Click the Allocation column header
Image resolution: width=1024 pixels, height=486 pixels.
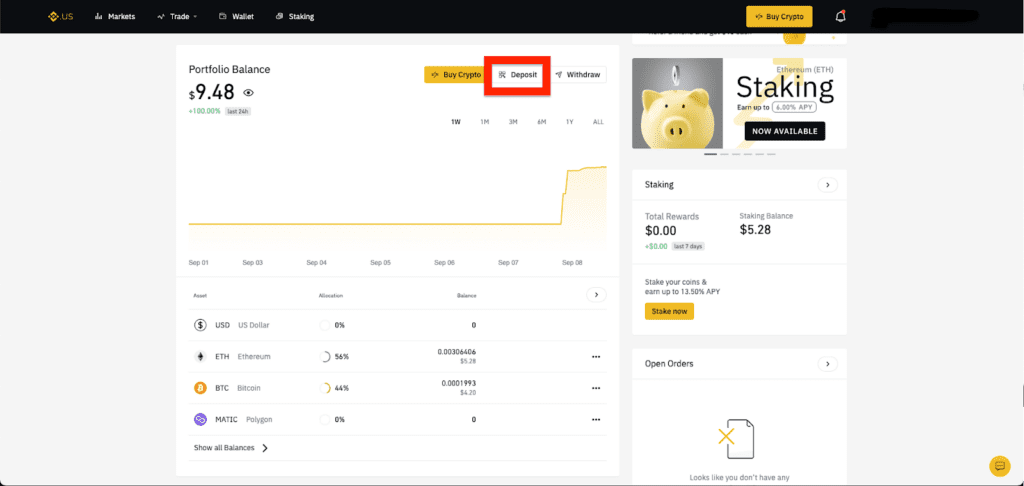(330, 296)
